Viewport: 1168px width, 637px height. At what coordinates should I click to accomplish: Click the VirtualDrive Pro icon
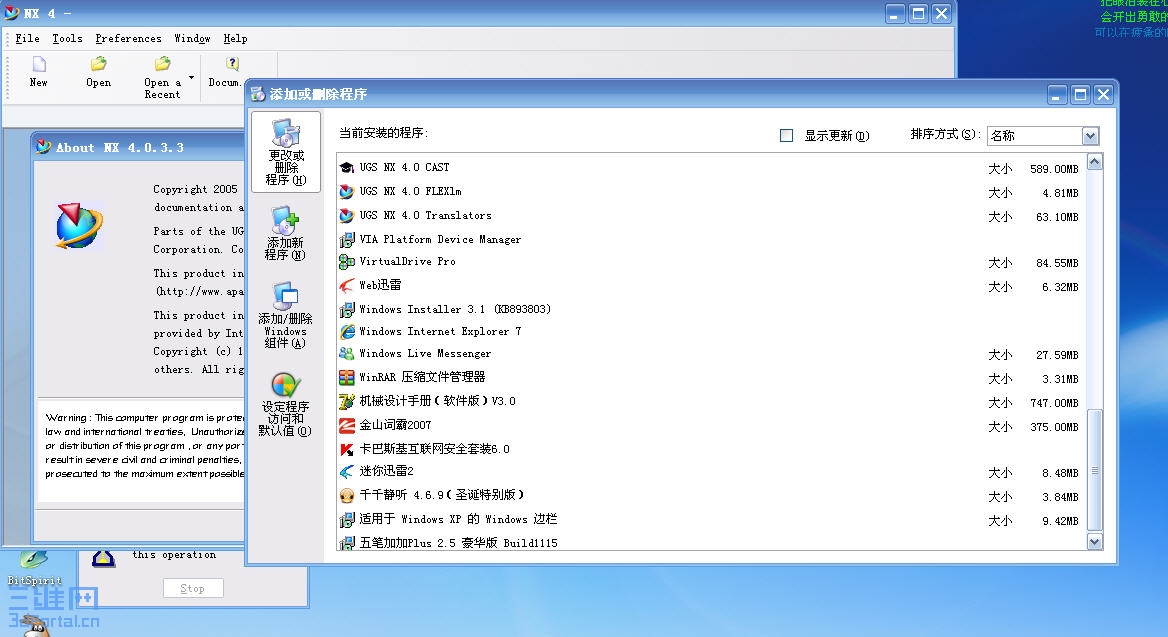click(346, 262)
